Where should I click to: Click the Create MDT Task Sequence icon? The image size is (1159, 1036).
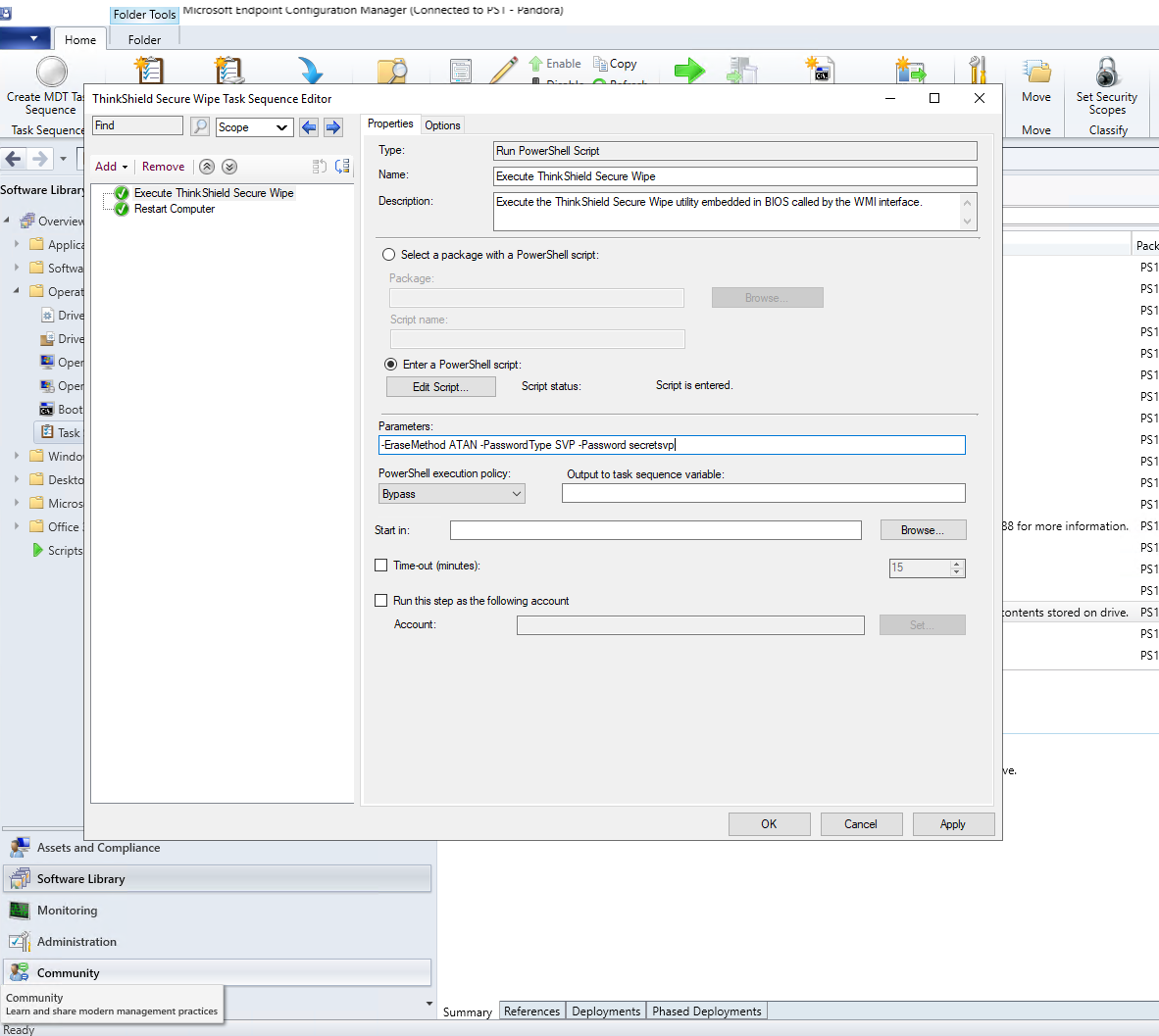51,72
